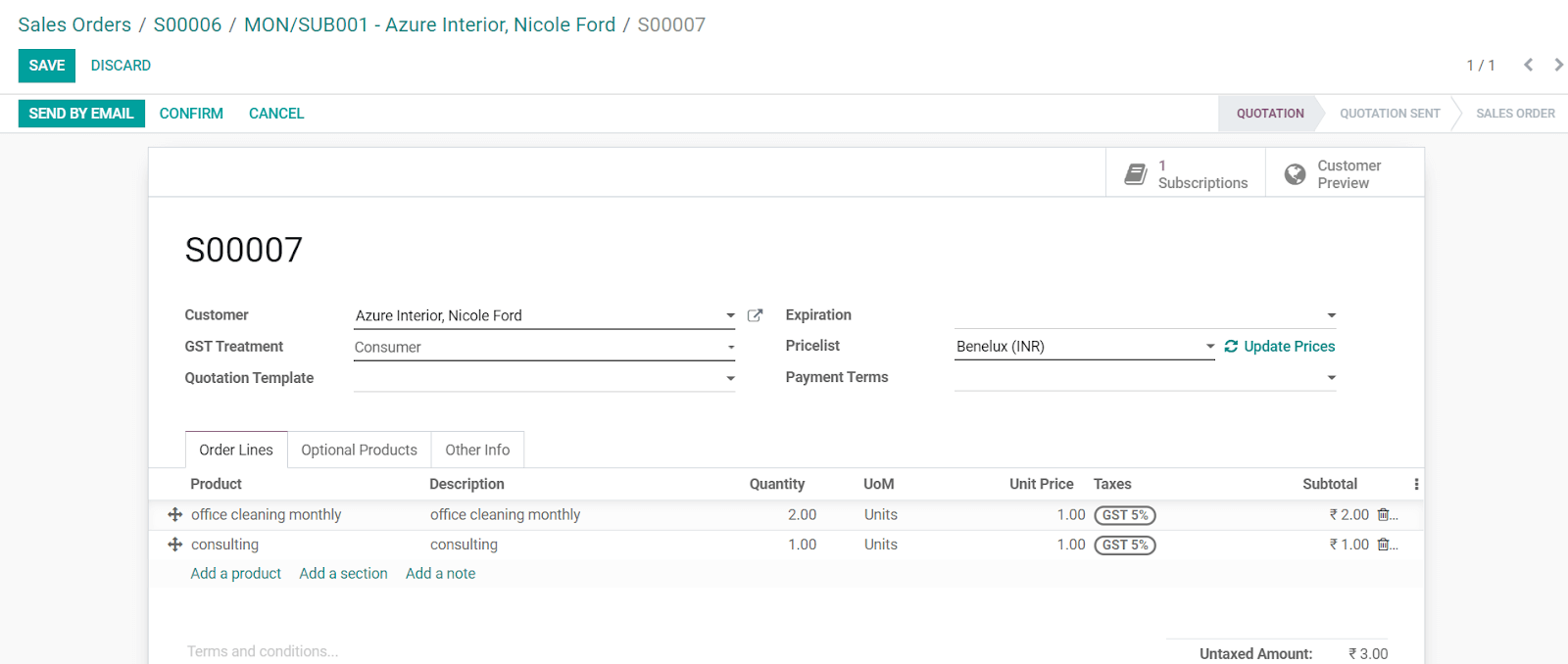Click the Add a product link
This screenshot has height=664, width=1568.
(235, 574)
